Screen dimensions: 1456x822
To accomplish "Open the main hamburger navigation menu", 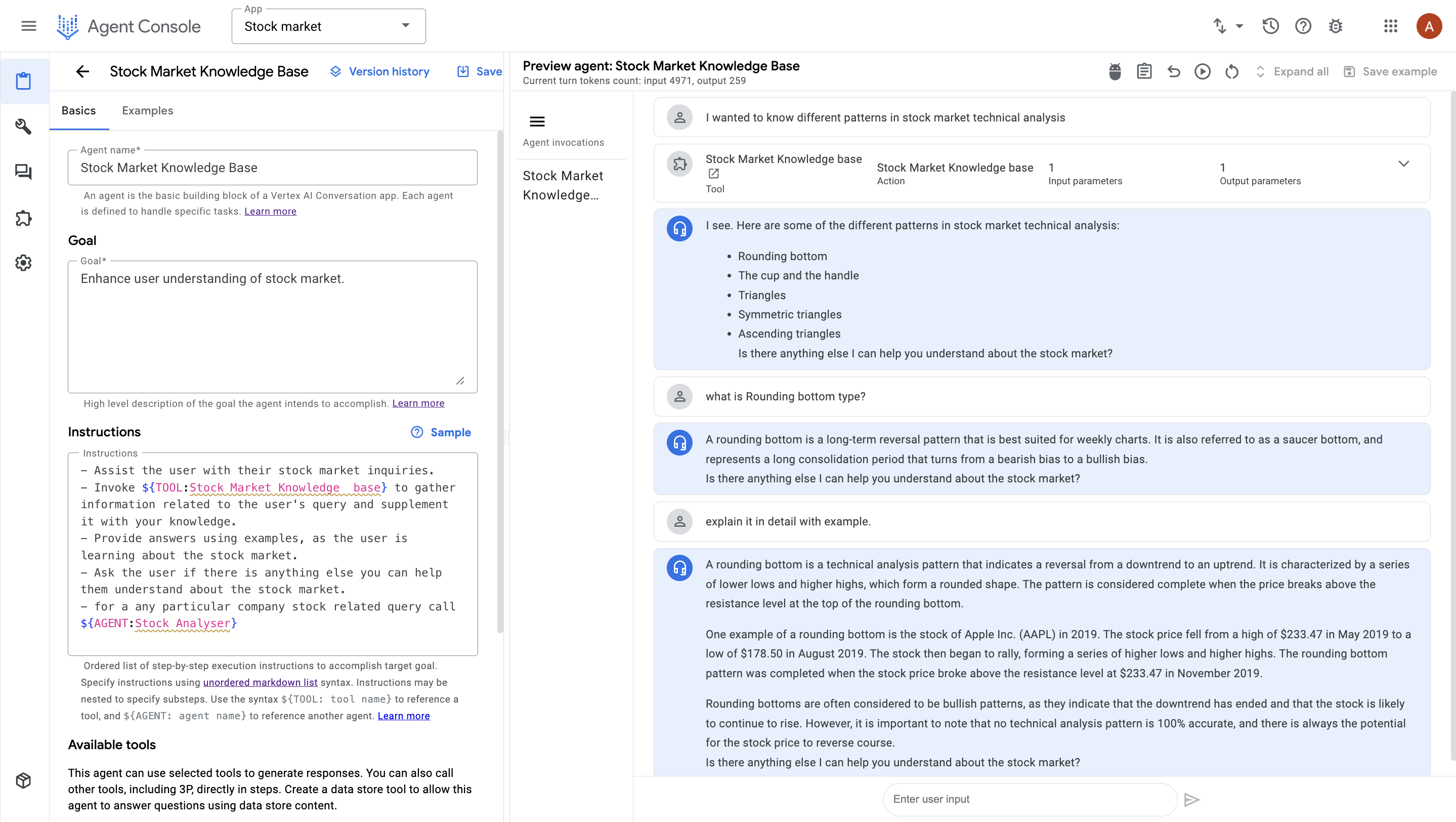I will [x=29, y=26].
